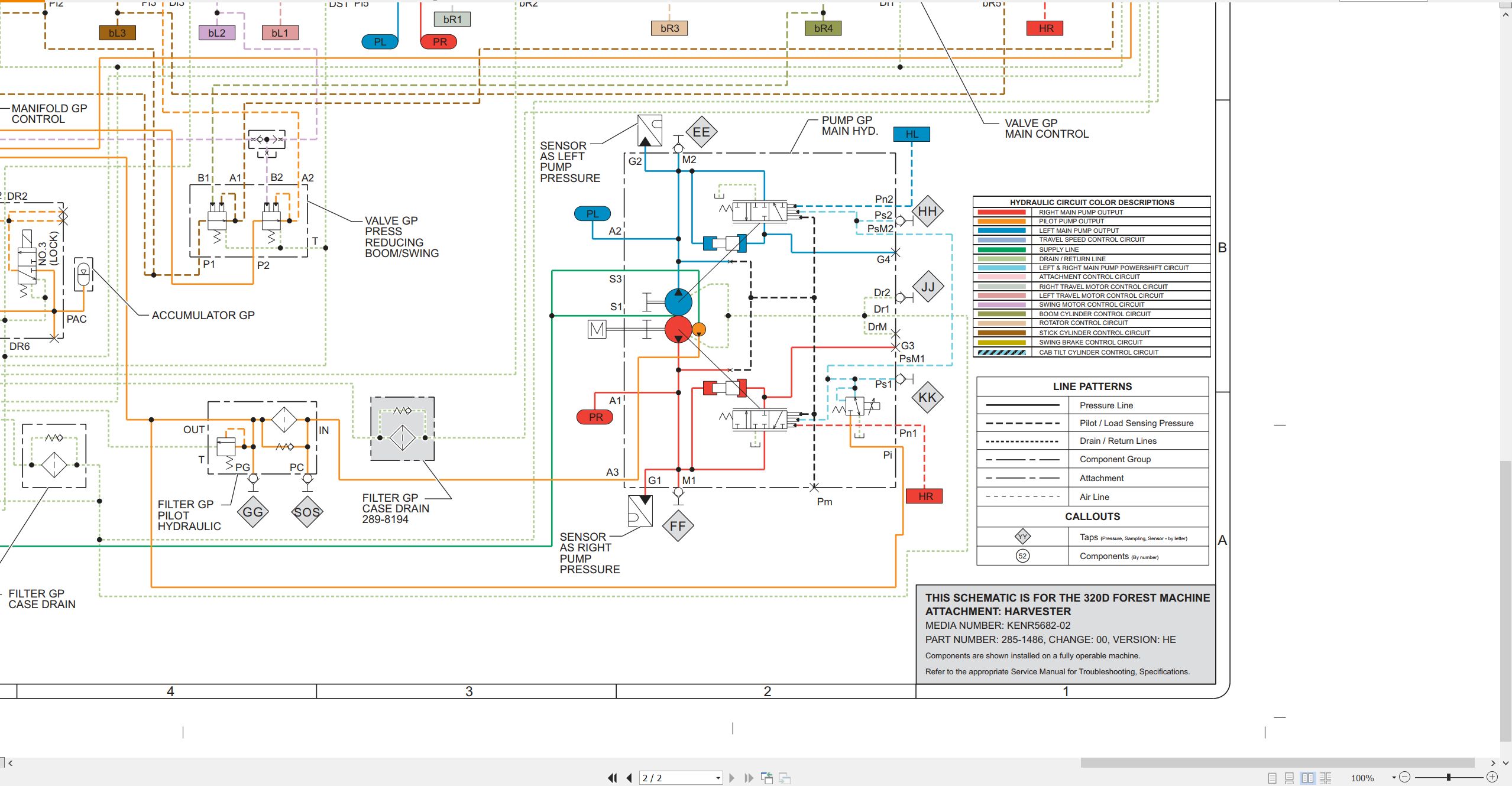Select two-page side-by-side view
Screen dimensions: 1512x786
pyautogui.click(x=1307, y=778)
